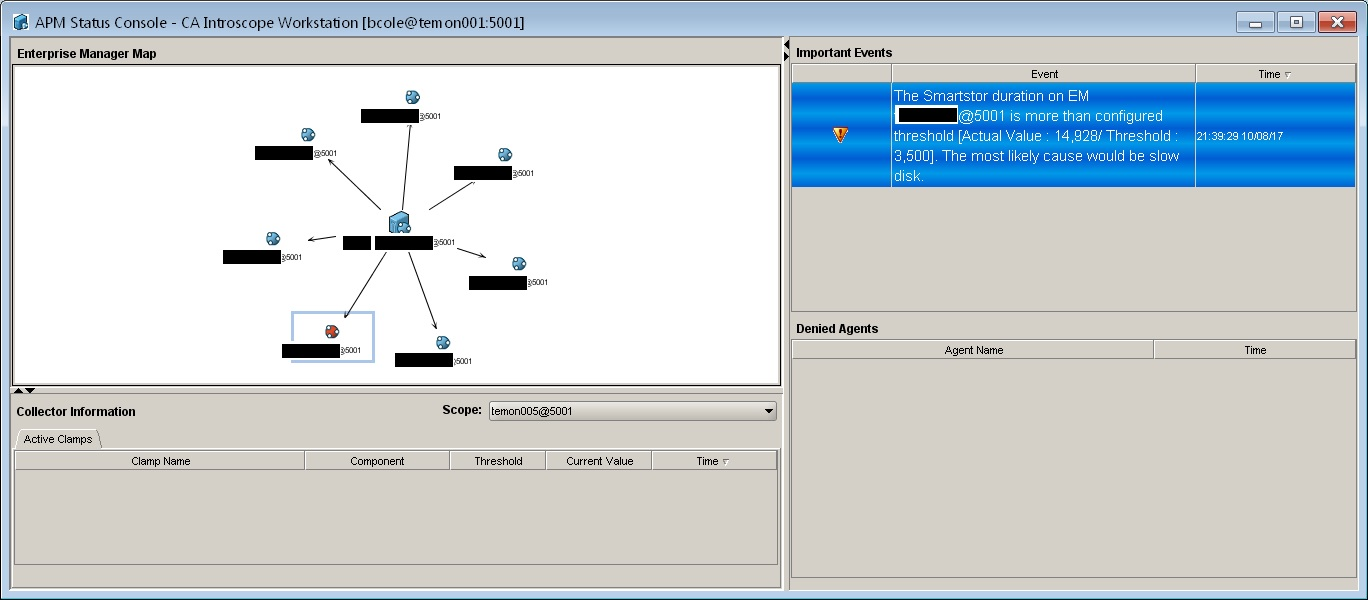Click the up arrow on the map splitter
This screenshot has height=600, width=1368.
[18, 390]
